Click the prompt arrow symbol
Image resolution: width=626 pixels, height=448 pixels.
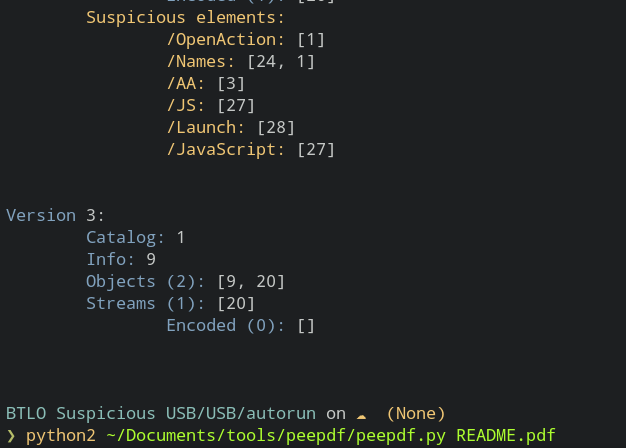11,436
